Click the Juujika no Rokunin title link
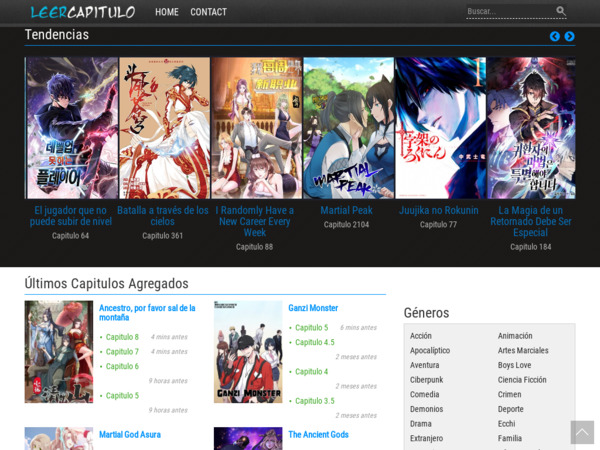The height and width of the screenshot is (450, 600). pyautogui.click(x=439, y=210)
